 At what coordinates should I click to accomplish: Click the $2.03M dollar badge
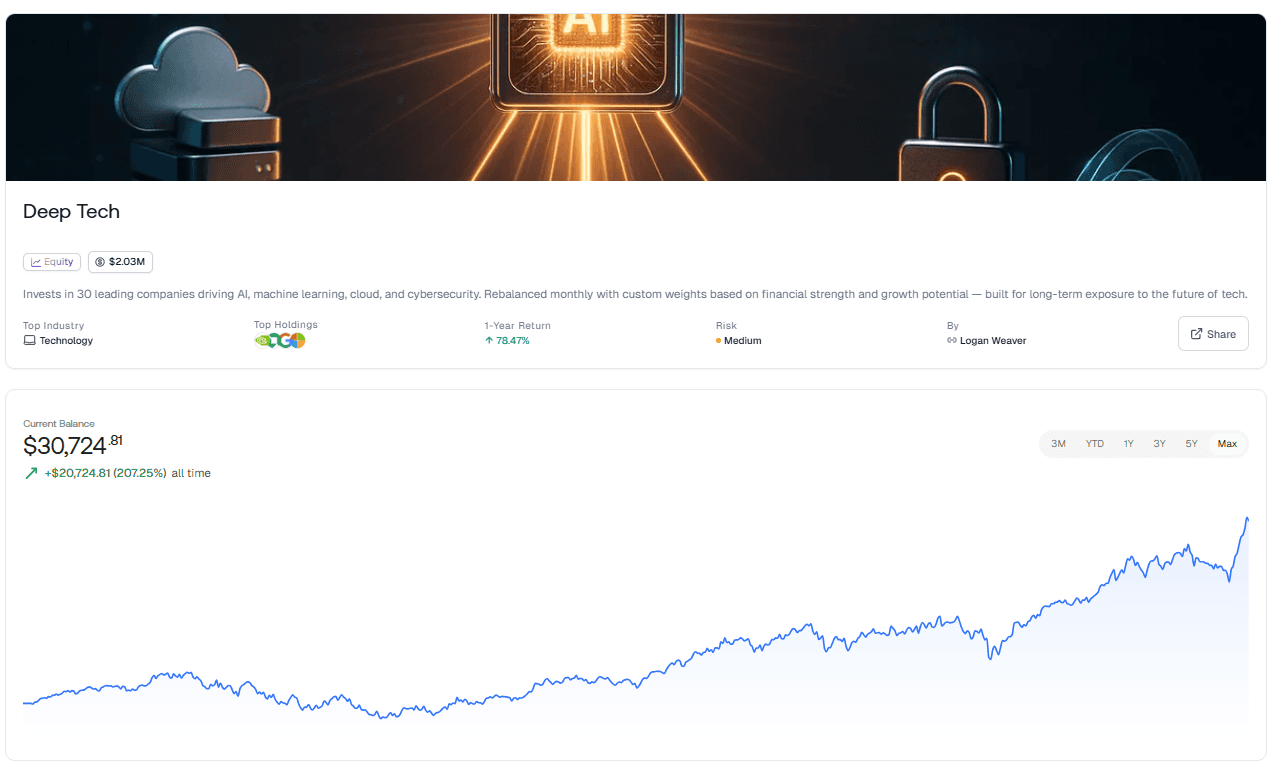[120, 262]
